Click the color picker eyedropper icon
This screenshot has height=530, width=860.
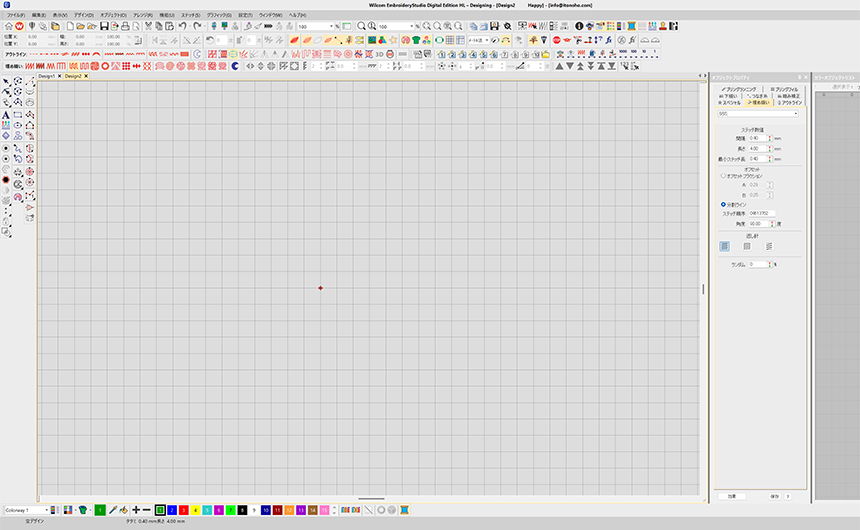(113, 510)
